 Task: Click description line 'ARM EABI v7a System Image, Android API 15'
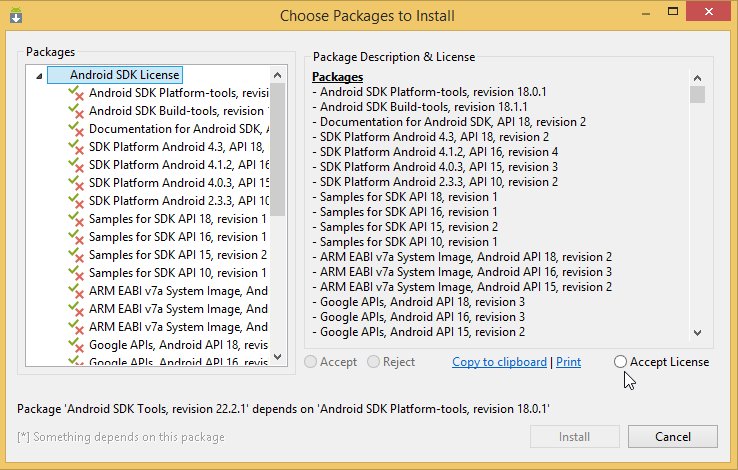click(x=462, y=287)
